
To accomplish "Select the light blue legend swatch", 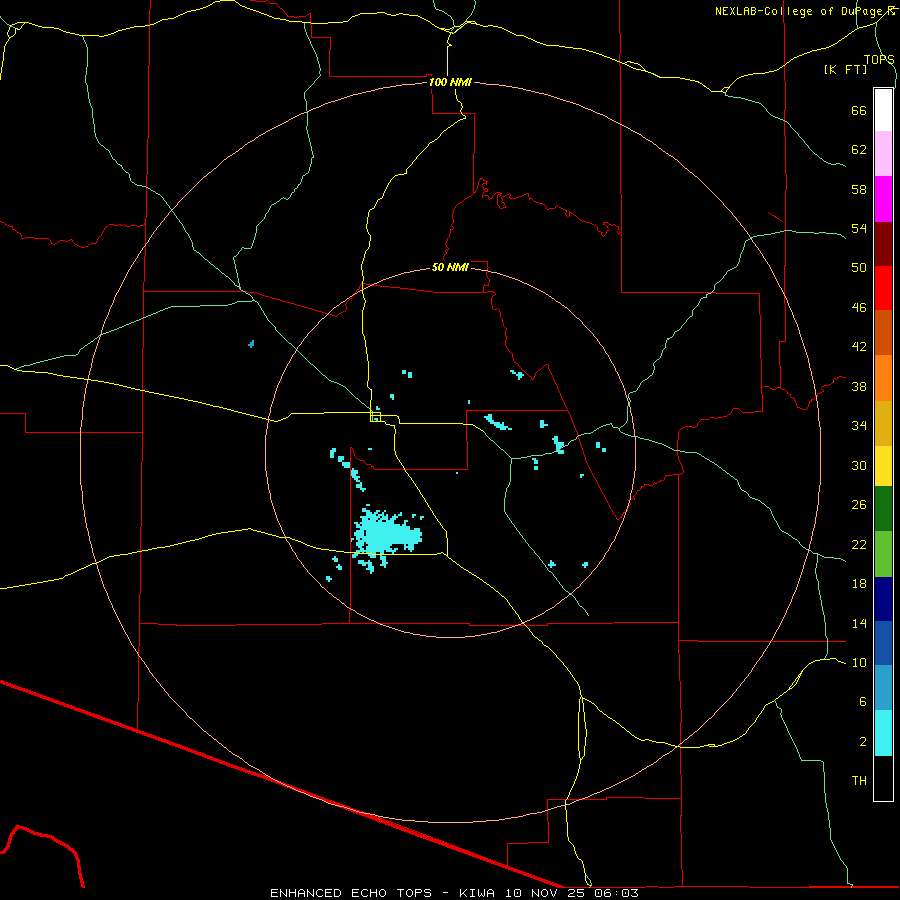I will pos(883,688).
